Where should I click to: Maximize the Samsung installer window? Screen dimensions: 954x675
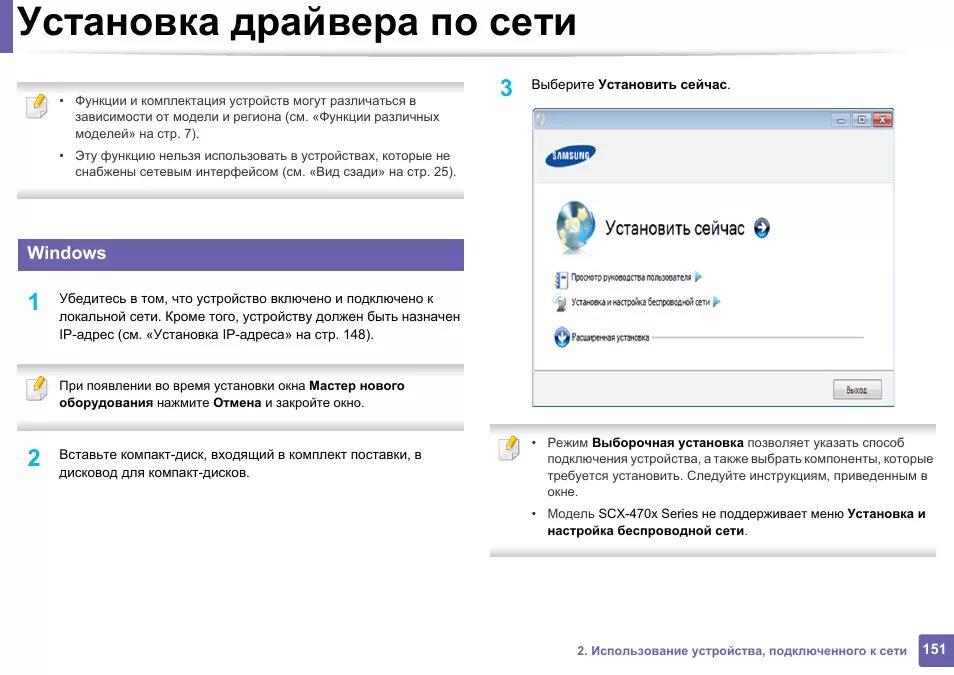[861, 120]
